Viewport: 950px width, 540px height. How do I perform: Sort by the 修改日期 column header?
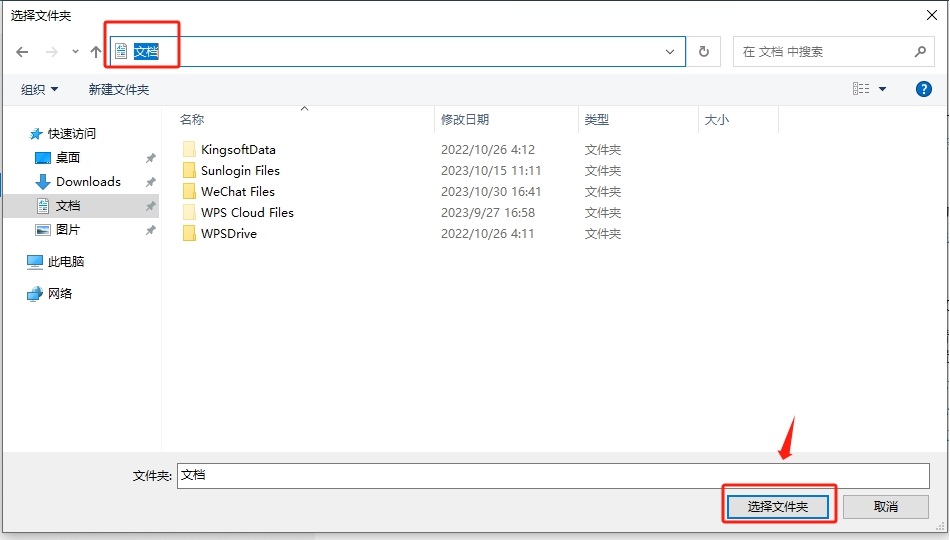pos(465,119)
